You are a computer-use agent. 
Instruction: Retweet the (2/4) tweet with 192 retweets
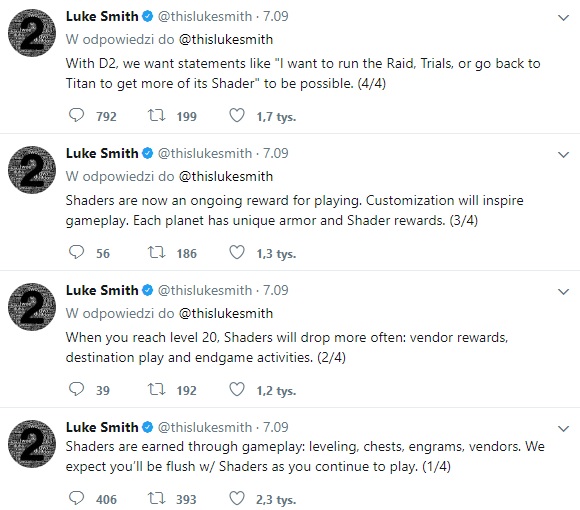156,389
